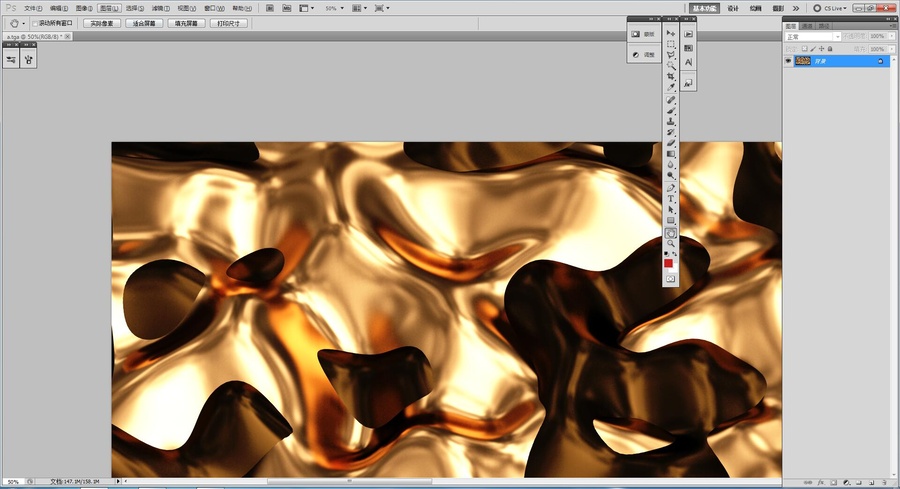The width and height of the screenshot is (900, 489).
Task: Open the Adjustments panel icon
Action: point(635,55)
